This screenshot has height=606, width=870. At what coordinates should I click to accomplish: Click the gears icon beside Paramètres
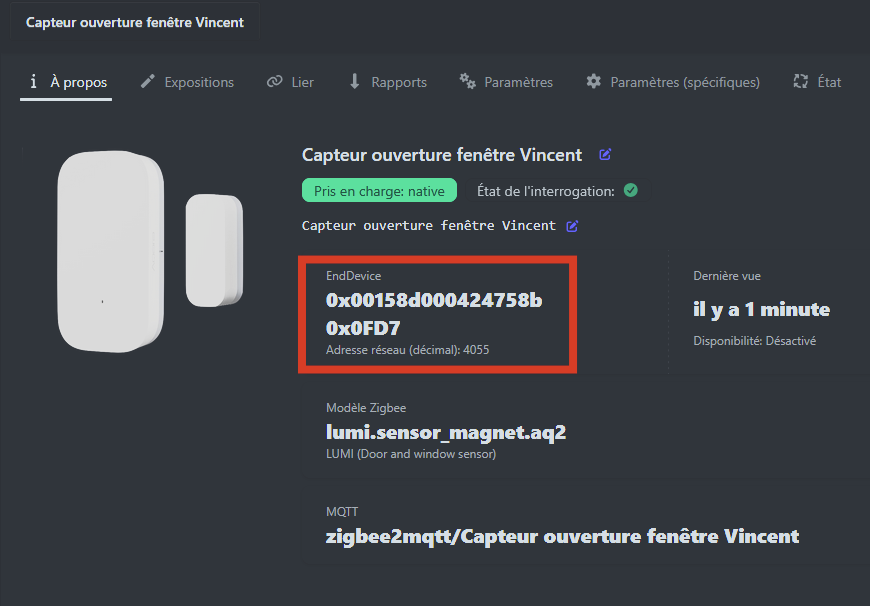coord(467,82)
